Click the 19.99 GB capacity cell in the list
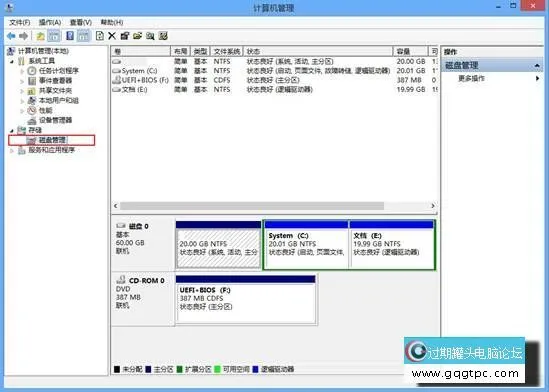The height and width of the screenshot is (392, 549). (411, 90)
